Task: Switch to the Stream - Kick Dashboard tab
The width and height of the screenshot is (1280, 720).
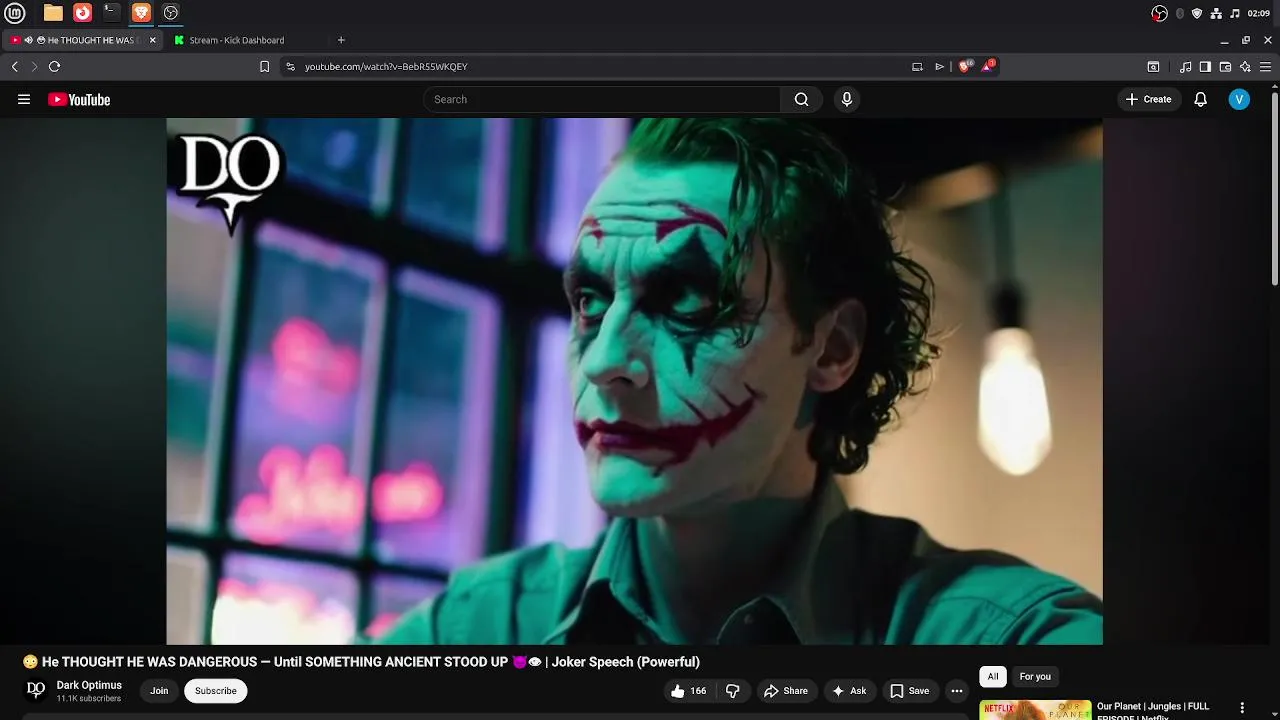Action: point(237,40)
